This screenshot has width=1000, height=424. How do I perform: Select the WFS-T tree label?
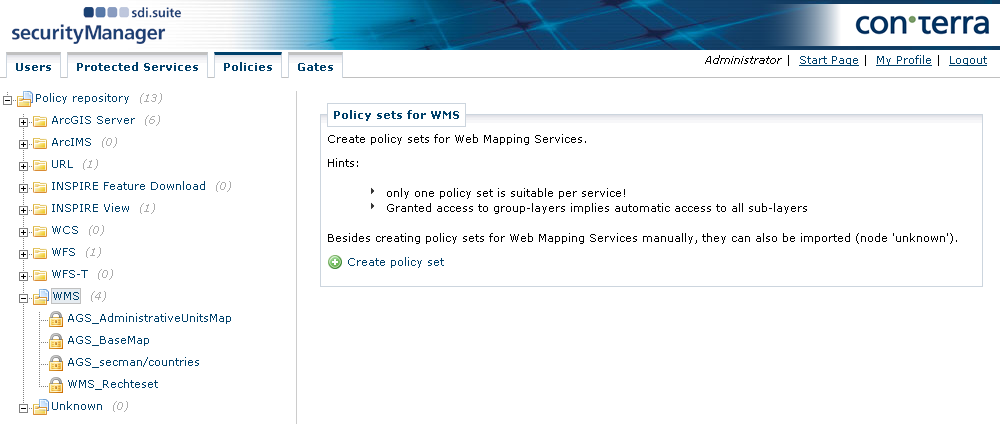click(70, 274)
